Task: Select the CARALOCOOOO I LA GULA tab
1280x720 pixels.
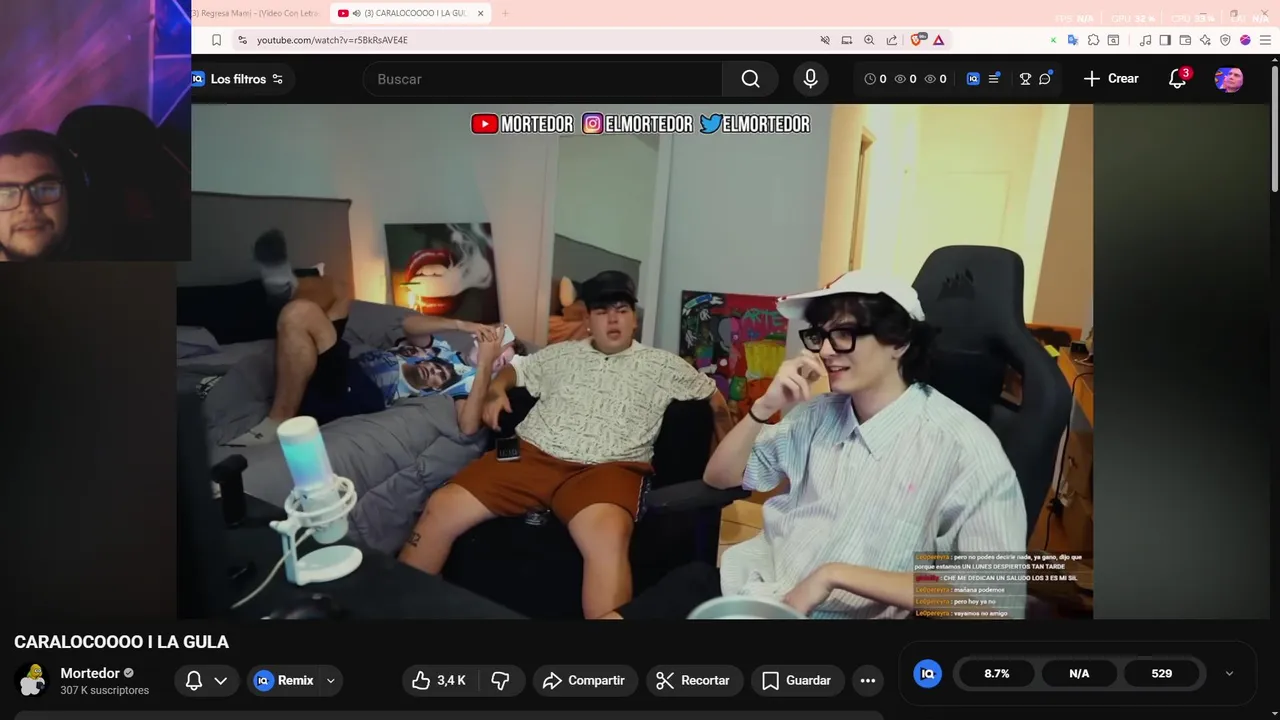Action: point(408,13)
